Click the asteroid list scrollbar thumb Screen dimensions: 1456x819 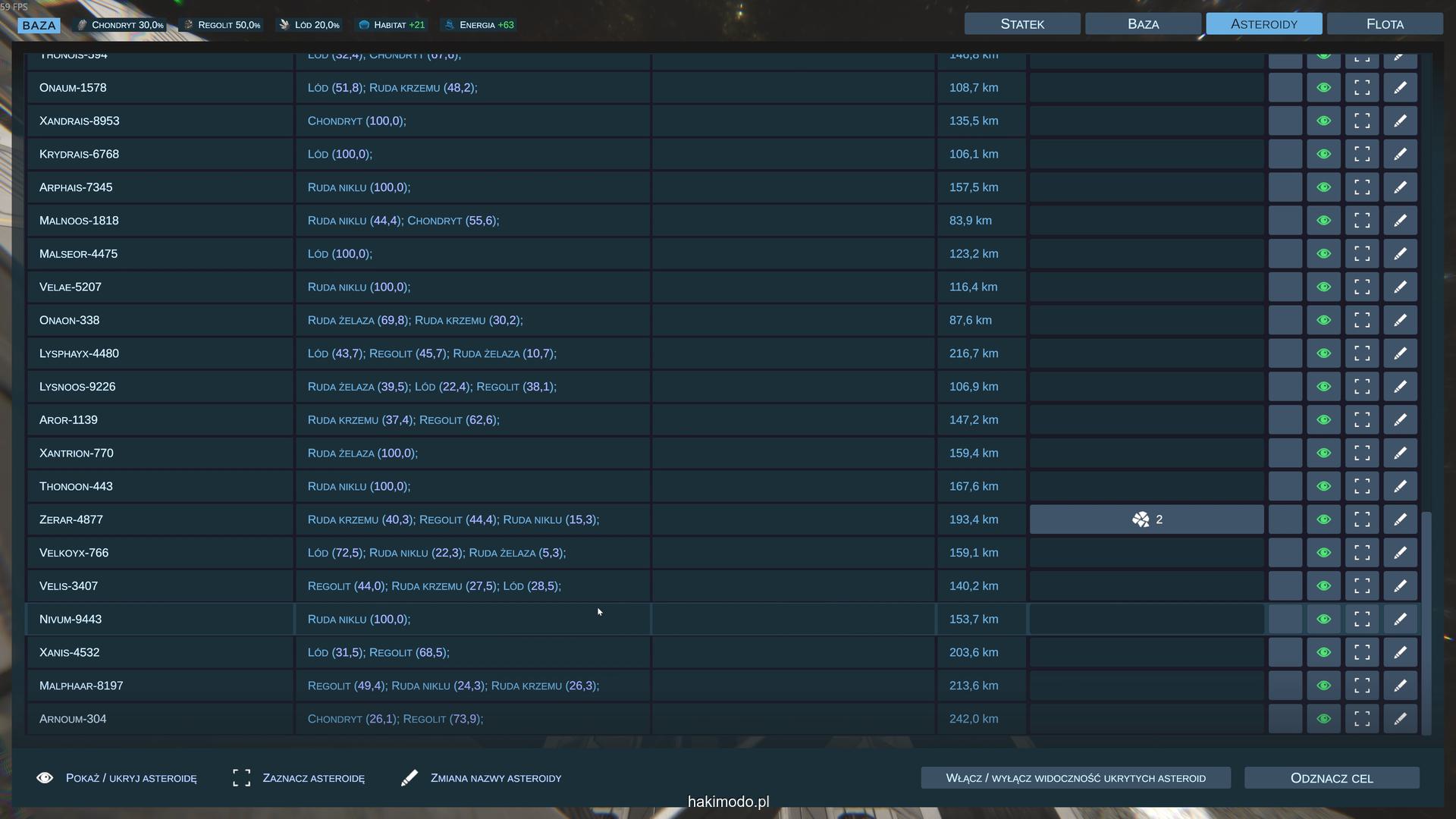pyautogui.click(x=1426, y=622)
